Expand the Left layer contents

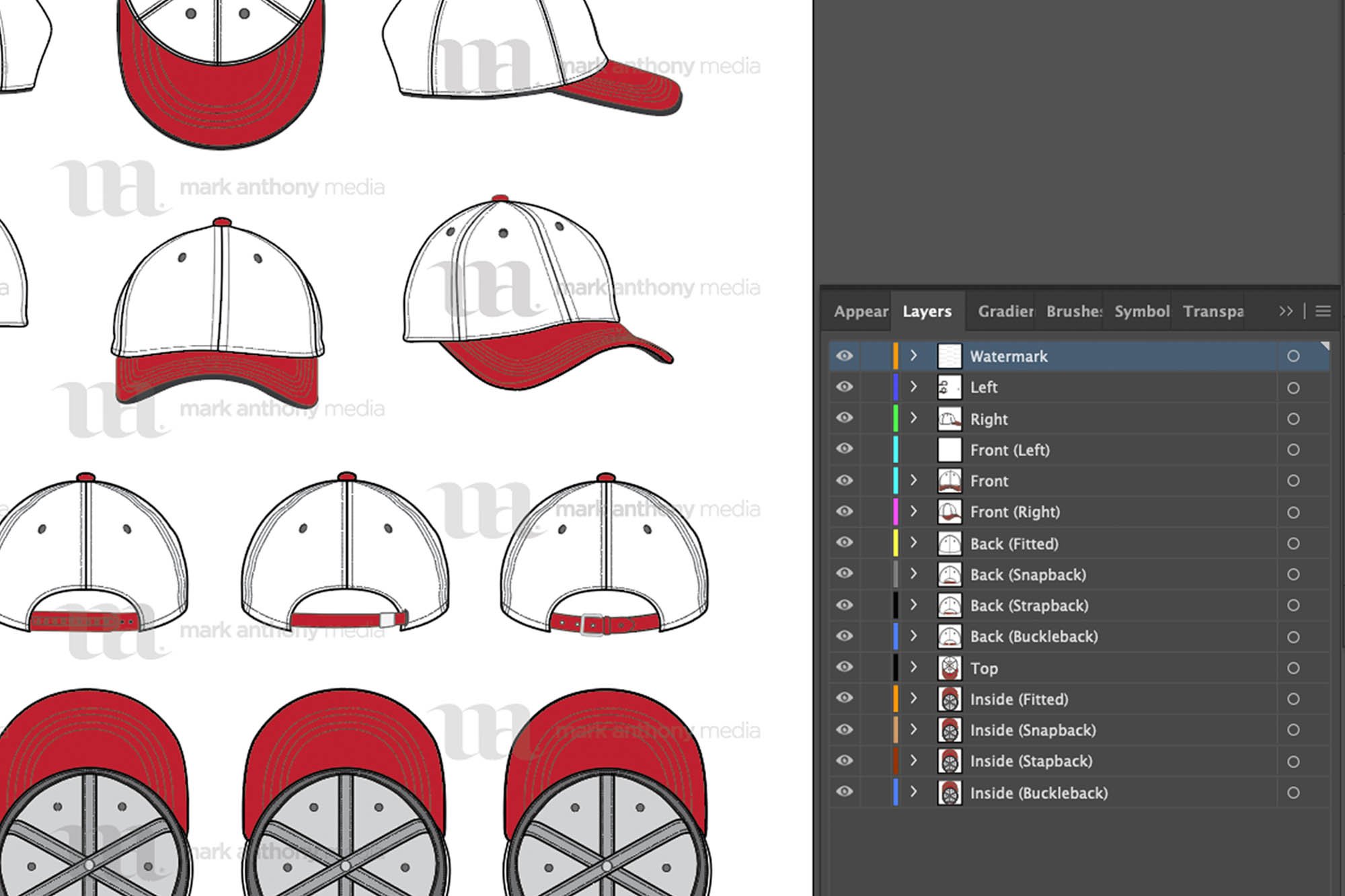click(913, 387)
